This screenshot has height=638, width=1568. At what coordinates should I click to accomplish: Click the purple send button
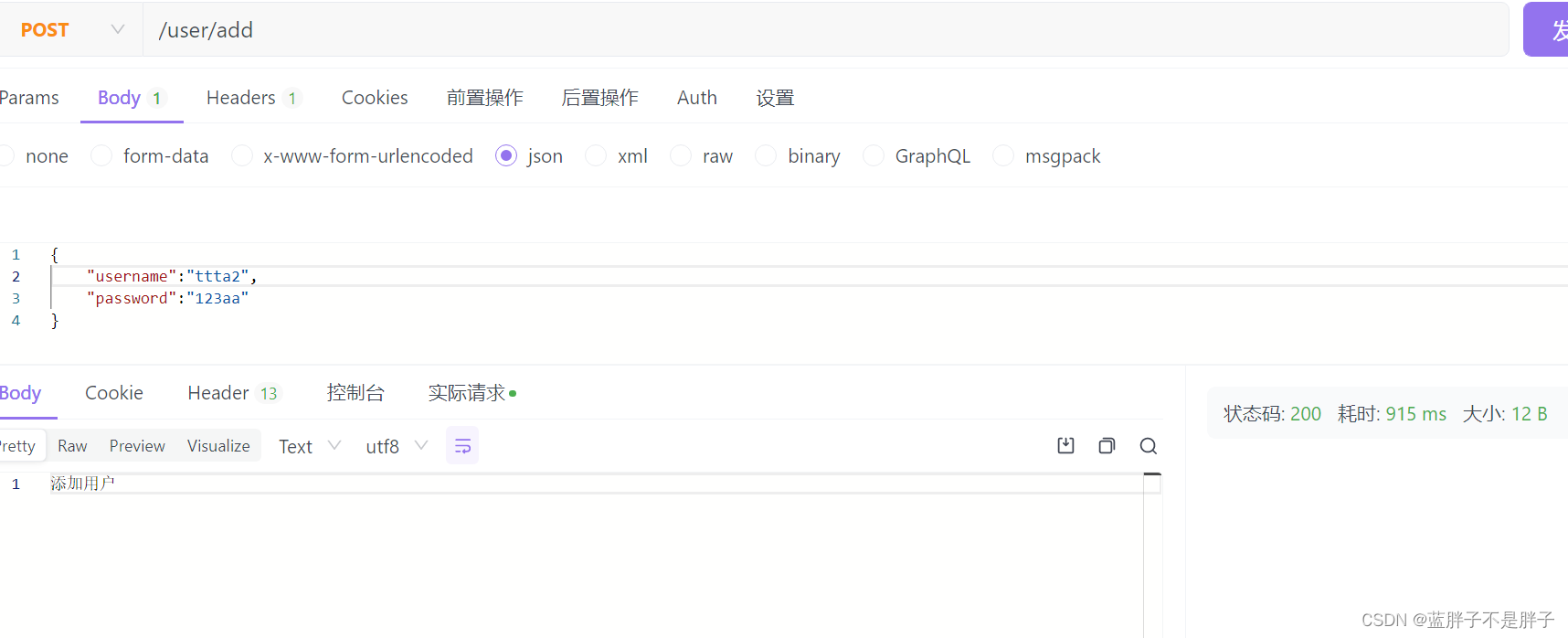pyautogui.click(x=1546, y=30)
